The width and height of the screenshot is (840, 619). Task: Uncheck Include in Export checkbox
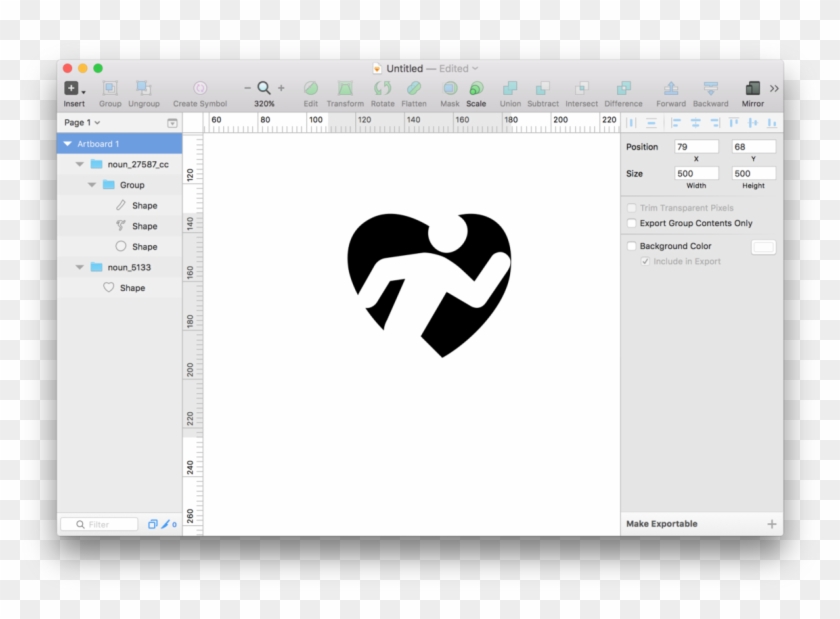coord(645,262)
